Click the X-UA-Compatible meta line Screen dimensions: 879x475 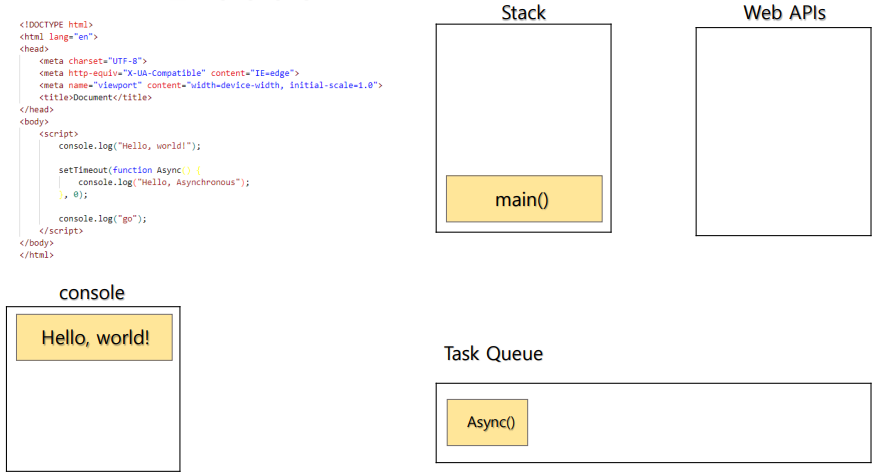pos(169,73)
